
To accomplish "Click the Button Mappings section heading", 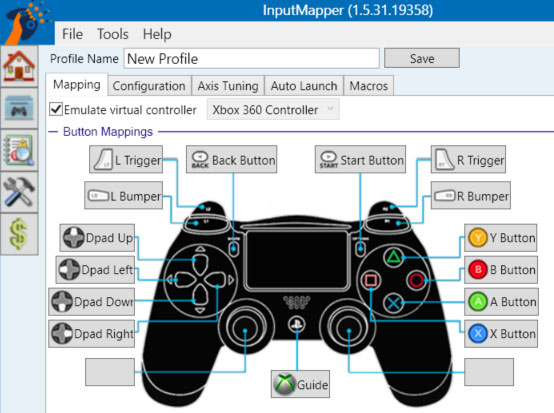I will pyautogui.click(x=108, y=131).
